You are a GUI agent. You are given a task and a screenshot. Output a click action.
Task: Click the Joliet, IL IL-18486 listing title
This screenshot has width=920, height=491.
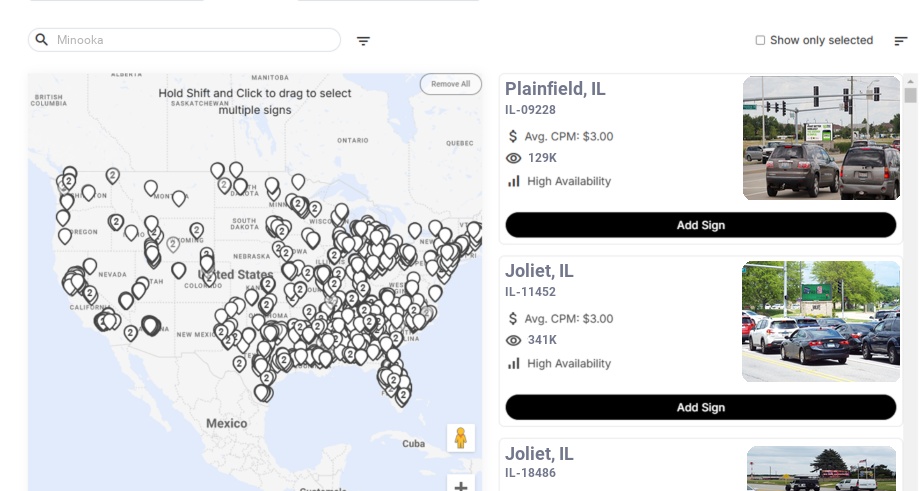point(539,454)
